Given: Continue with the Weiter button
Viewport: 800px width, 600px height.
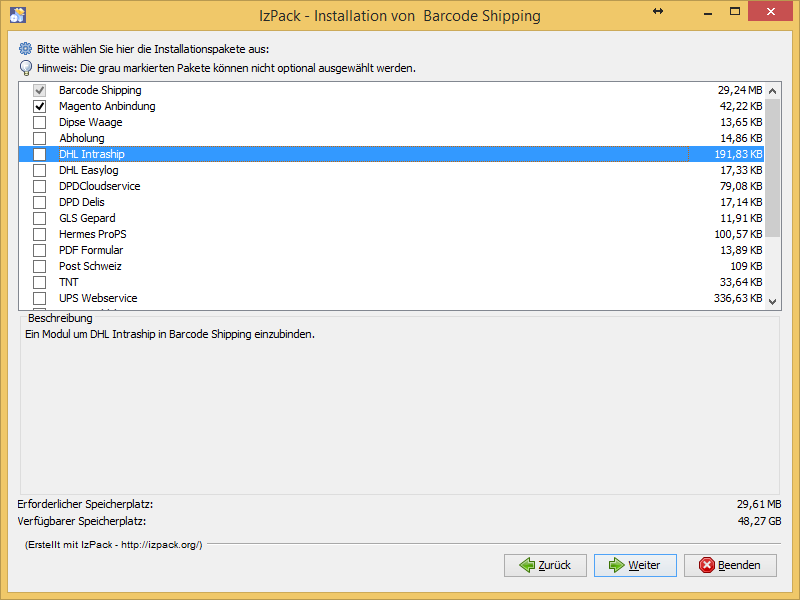Looking at the screenshot, I should coord(635,565).
